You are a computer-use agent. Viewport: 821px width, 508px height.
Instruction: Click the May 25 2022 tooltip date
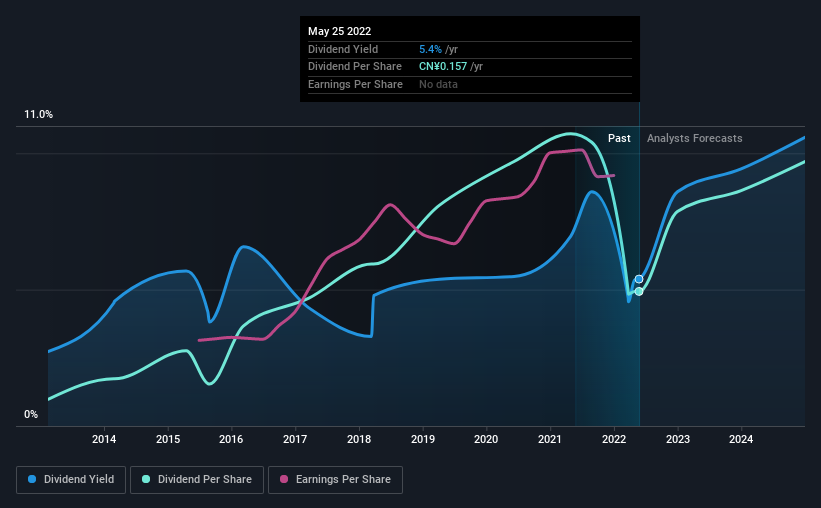[x=339, y=31]
